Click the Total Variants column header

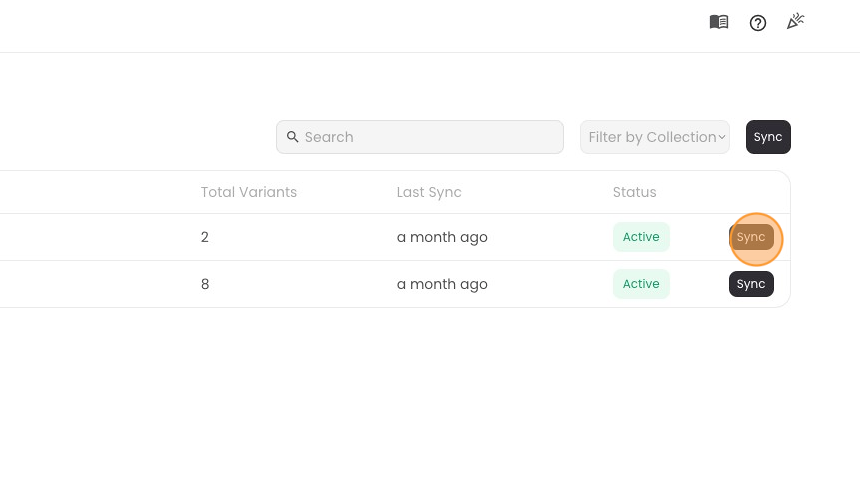[249, 192]
